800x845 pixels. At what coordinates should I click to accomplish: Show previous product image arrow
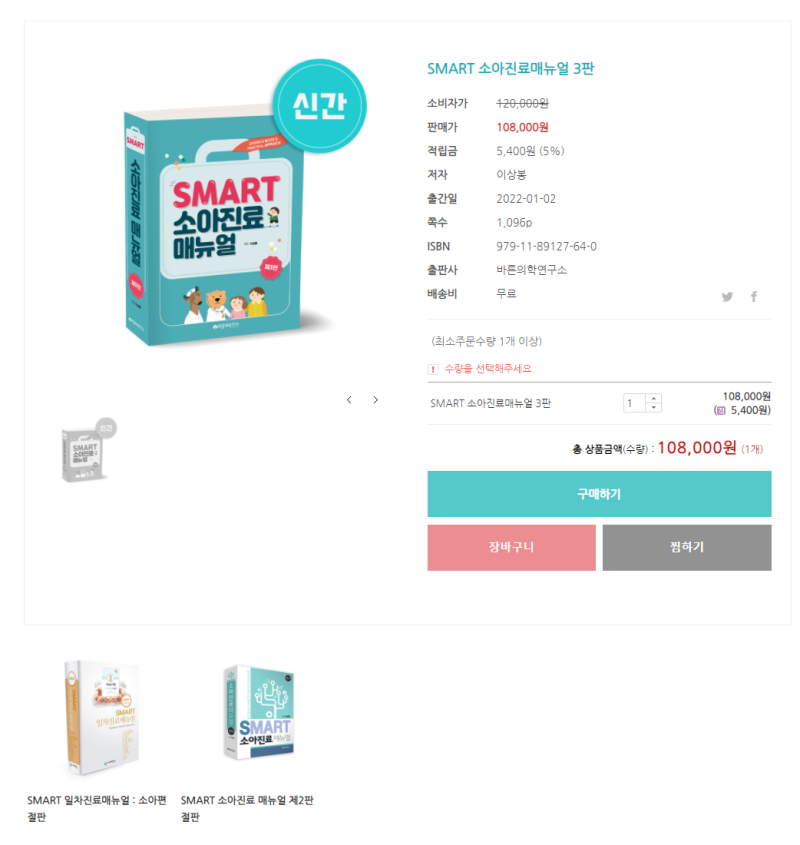point(349,400)
